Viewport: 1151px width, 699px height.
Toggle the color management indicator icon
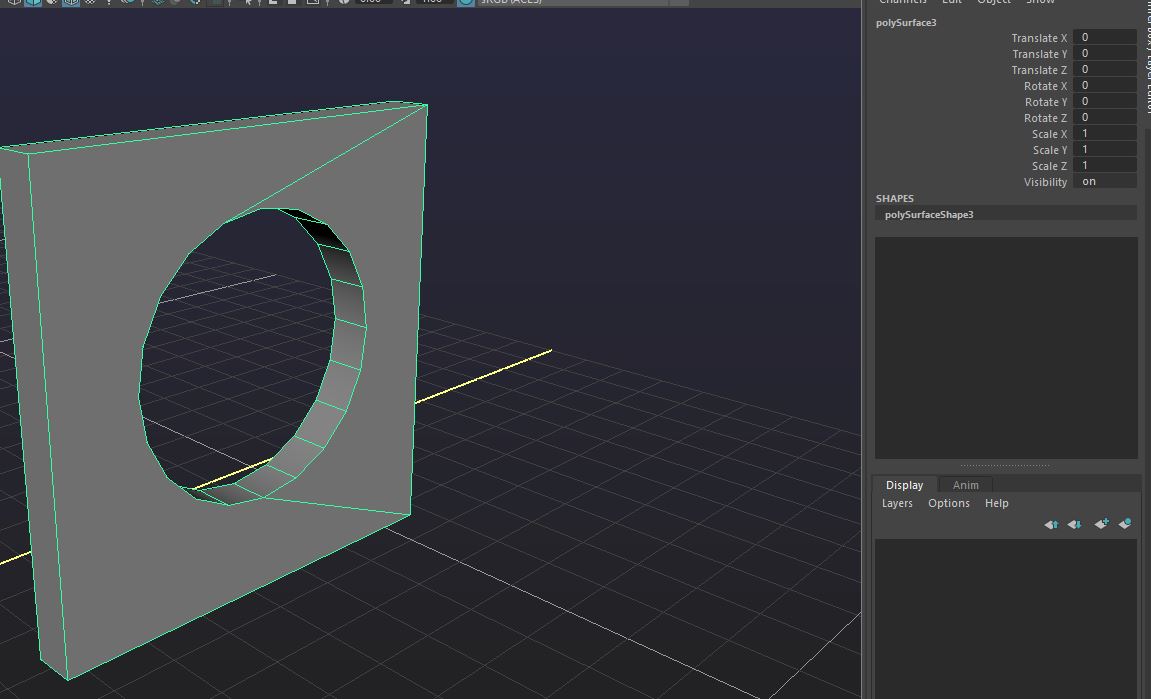pyautogui.click(x=464, y=3)
